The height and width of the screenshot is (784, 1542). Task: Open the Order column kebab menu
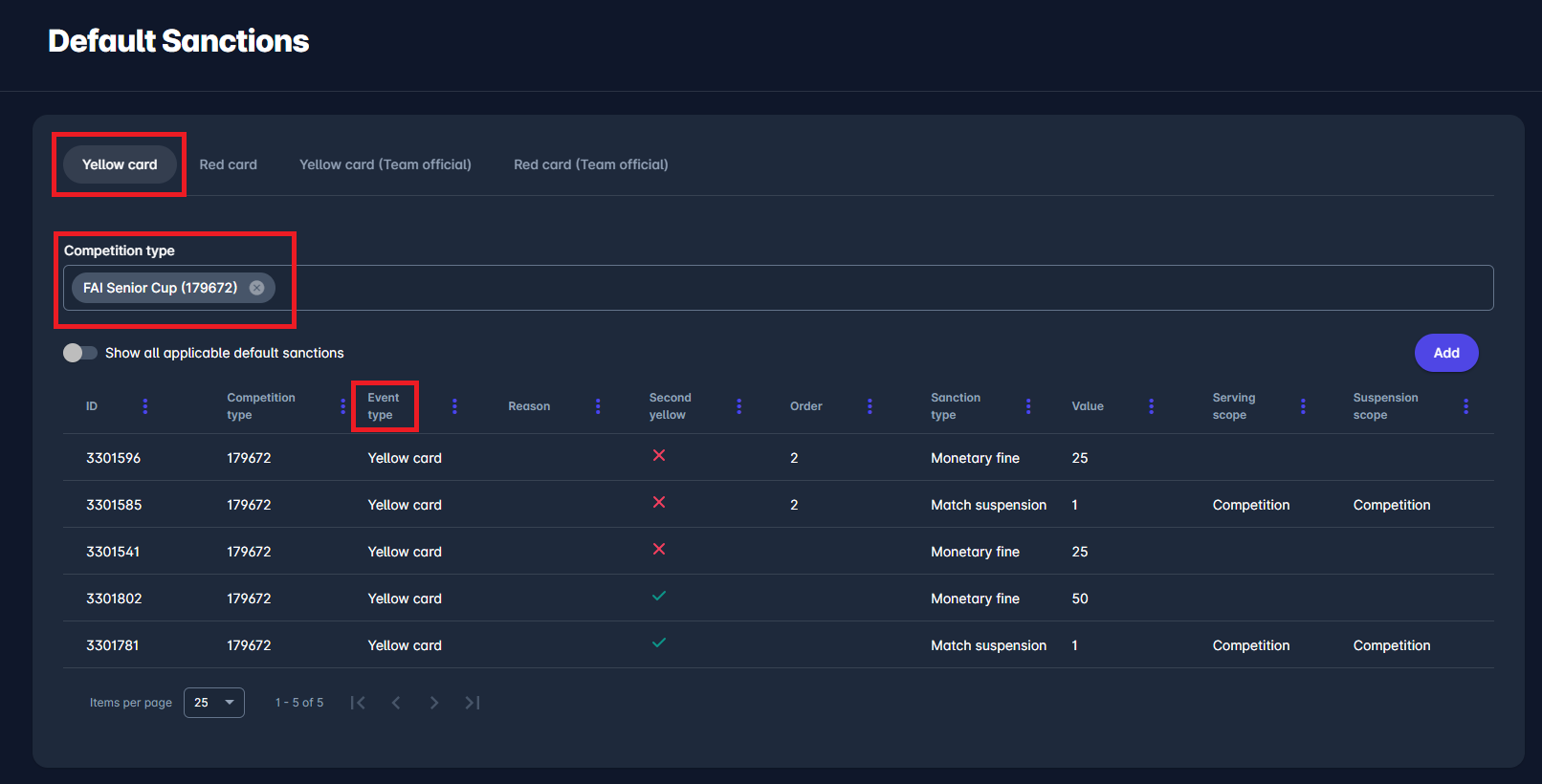coord(870,406)
